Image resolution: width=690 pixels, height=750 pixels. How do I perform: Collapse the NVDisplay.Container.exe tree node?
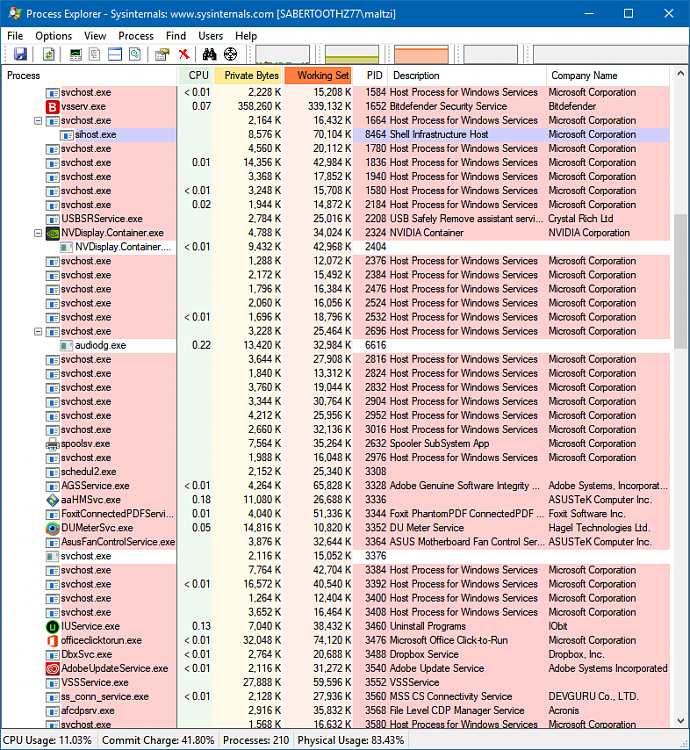point(38,233)
